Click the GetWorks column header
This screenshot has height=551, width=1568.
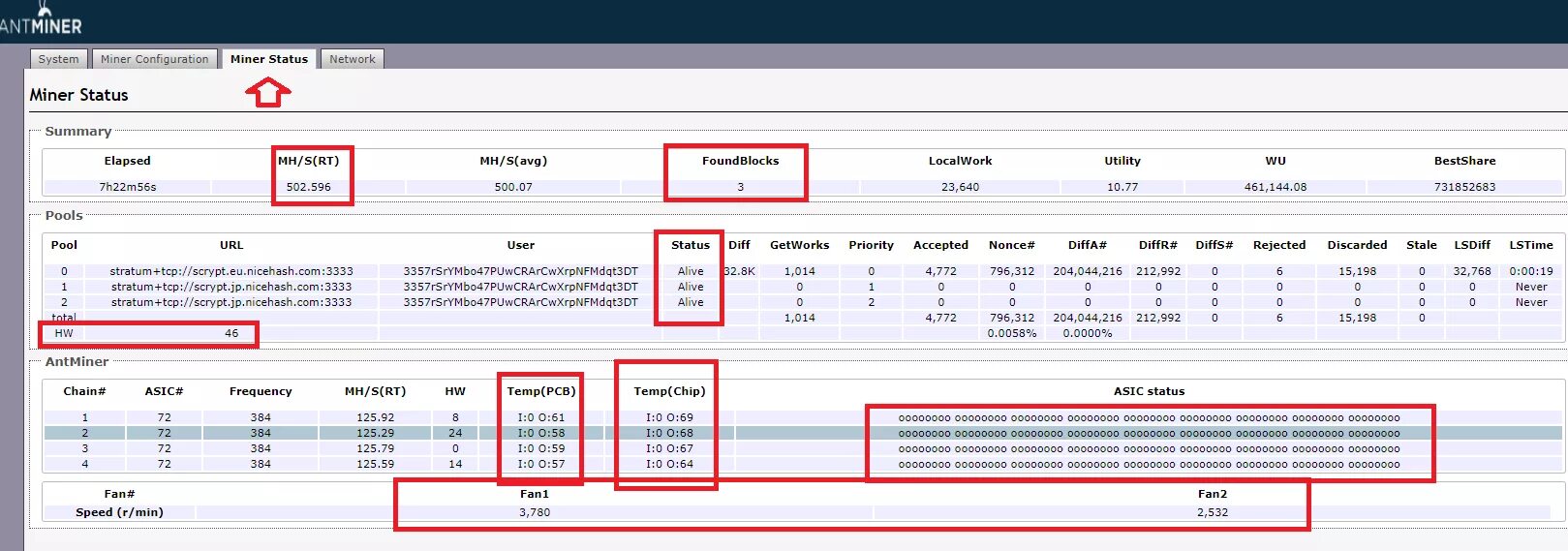click(800, 245)
